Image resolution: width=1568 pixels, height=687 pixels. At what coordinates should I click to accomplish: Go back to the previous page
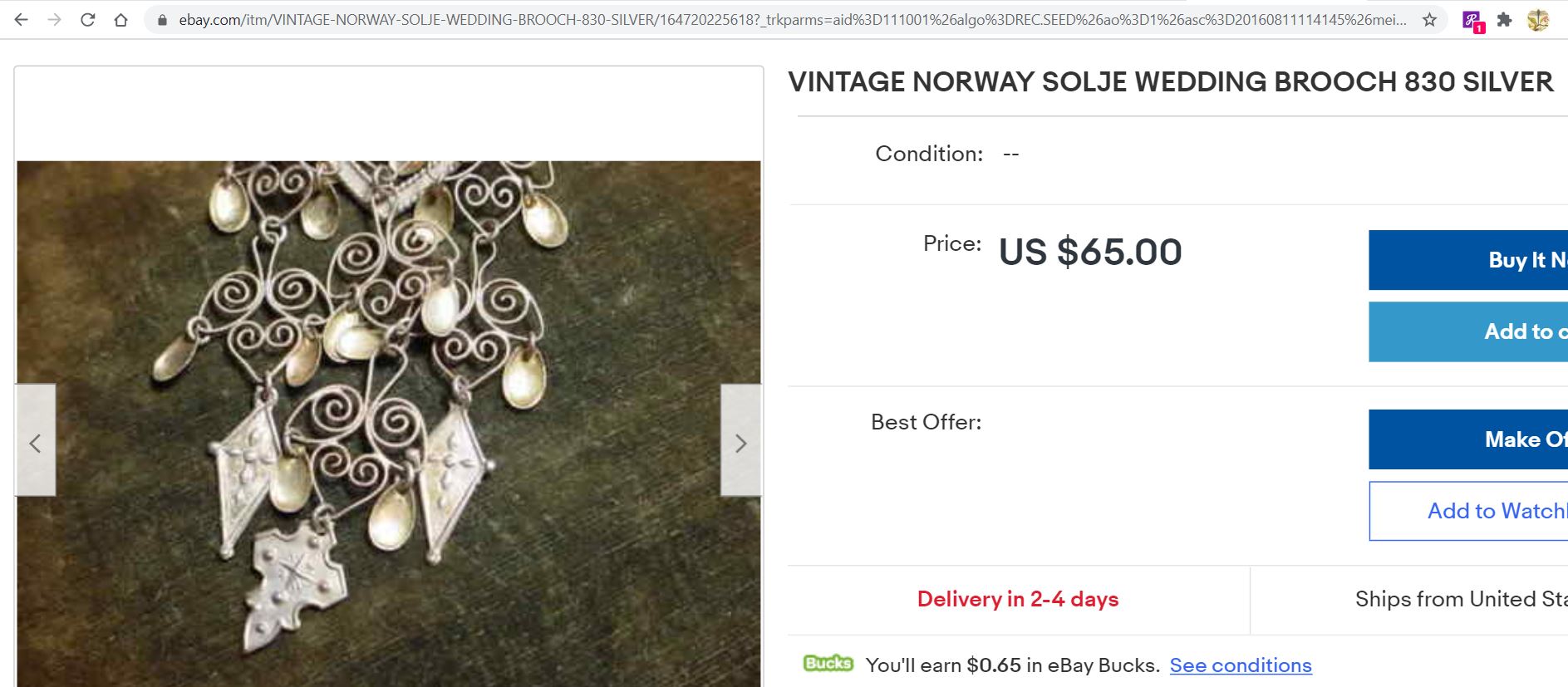[22, 20]
